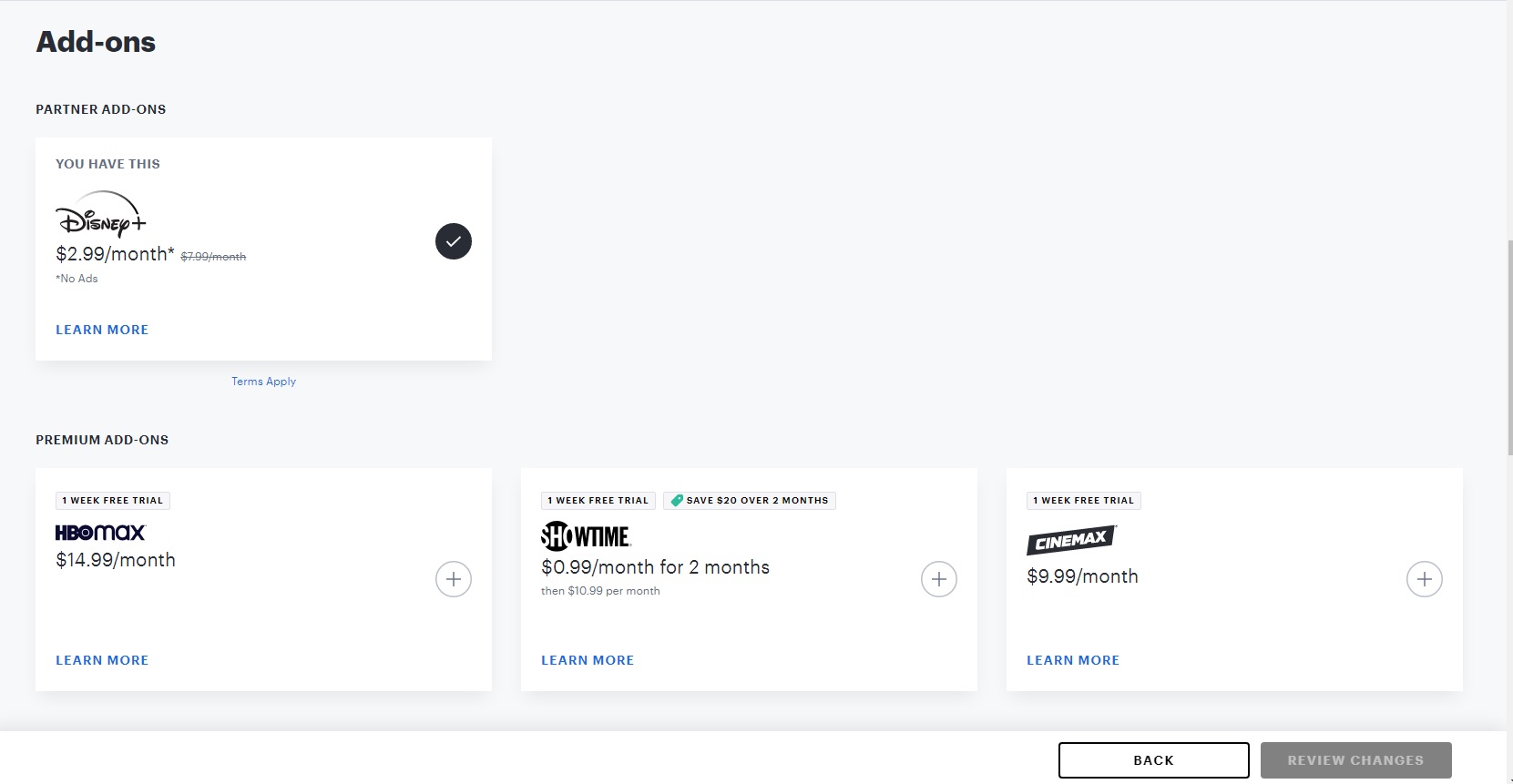Click the Cinemax logo
This screenshot has height=784, width=1513.
pos(1071,540)
